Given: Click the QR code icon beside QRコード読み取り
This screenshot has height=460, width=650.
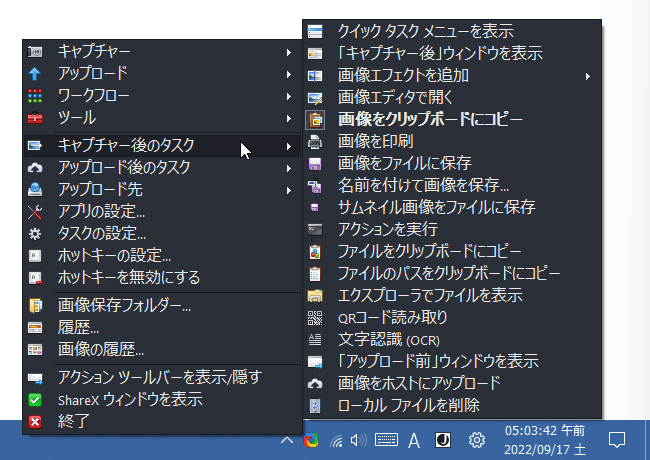Looking at the screenshot, I should pos(315,318).
